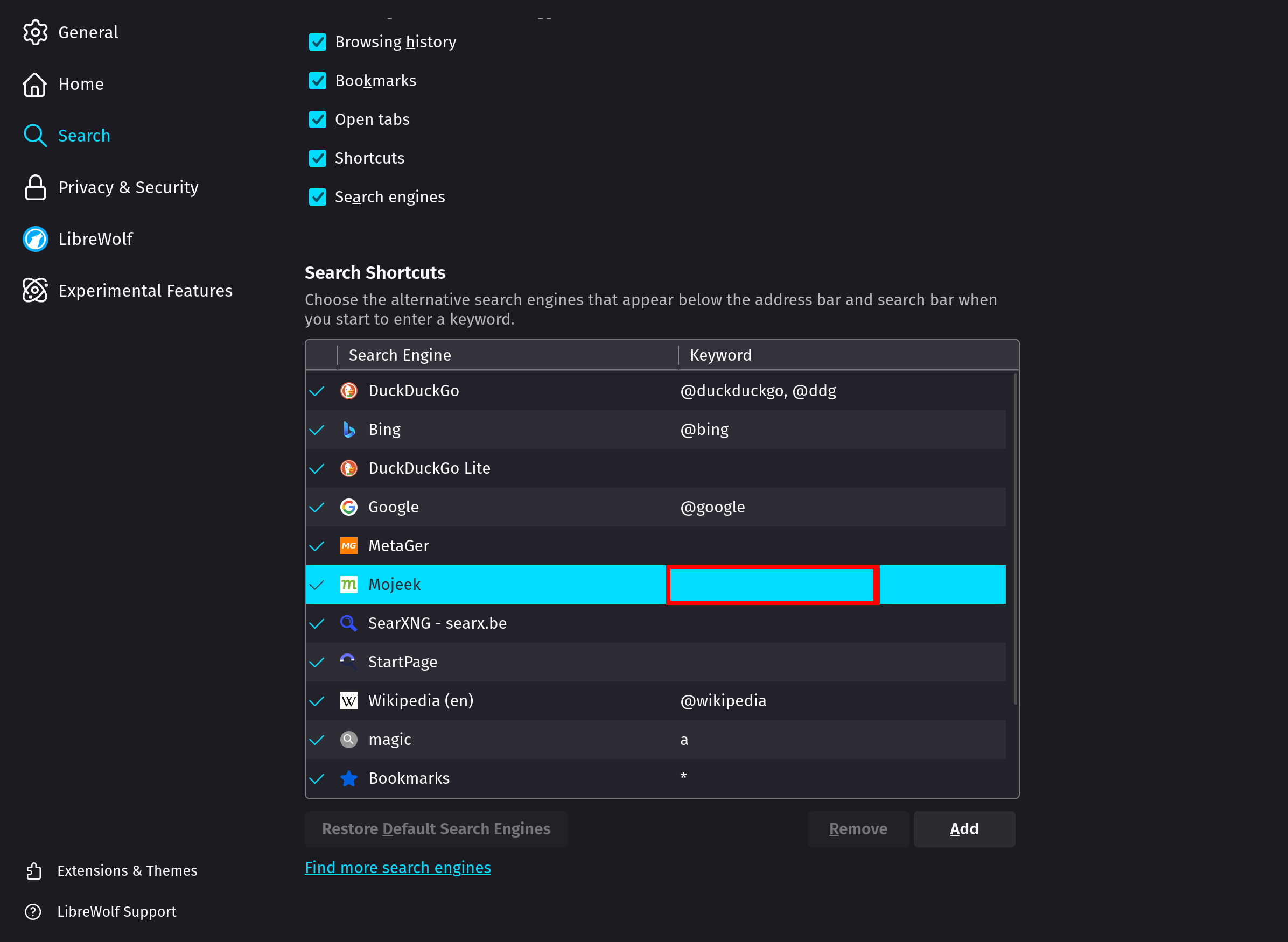The width and height of the screenshot is (1288, 942).
Task: Click the search engine list scrollbar
Action: click(1015, 539)
